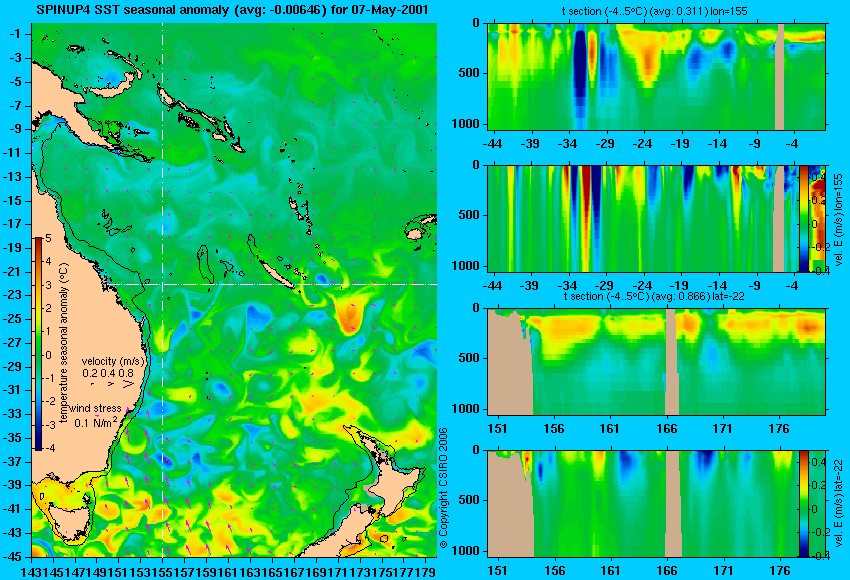Click the New Caledonia island on the map

[275, 273]
